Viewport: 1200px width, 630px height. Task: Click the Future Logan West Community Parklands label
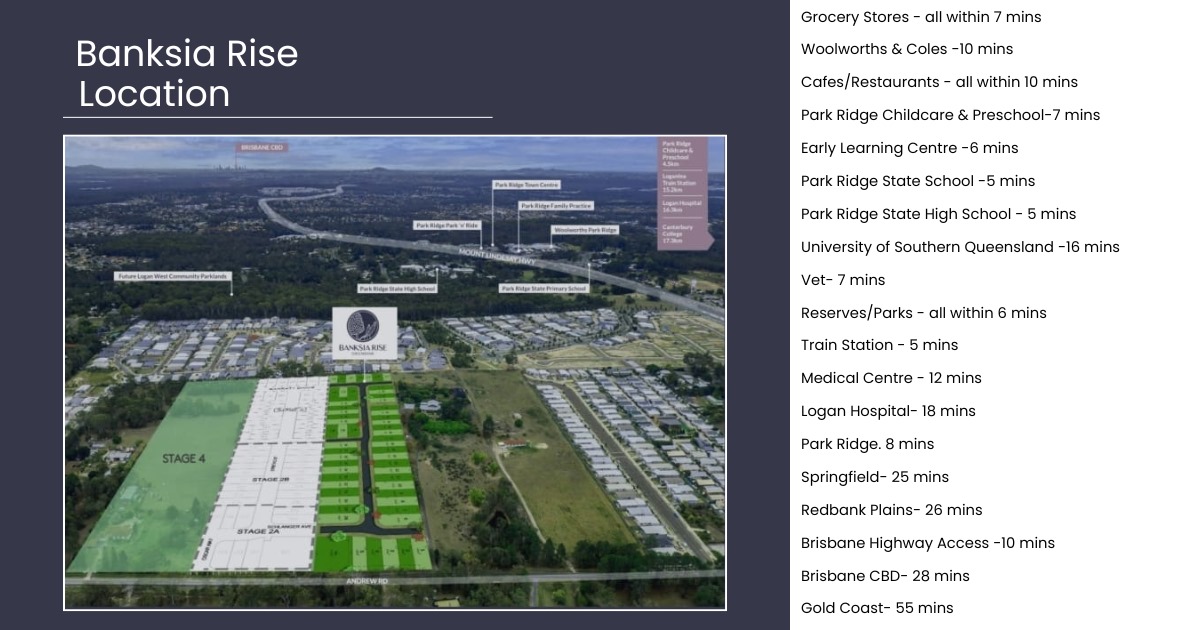(x=173, y=276)
